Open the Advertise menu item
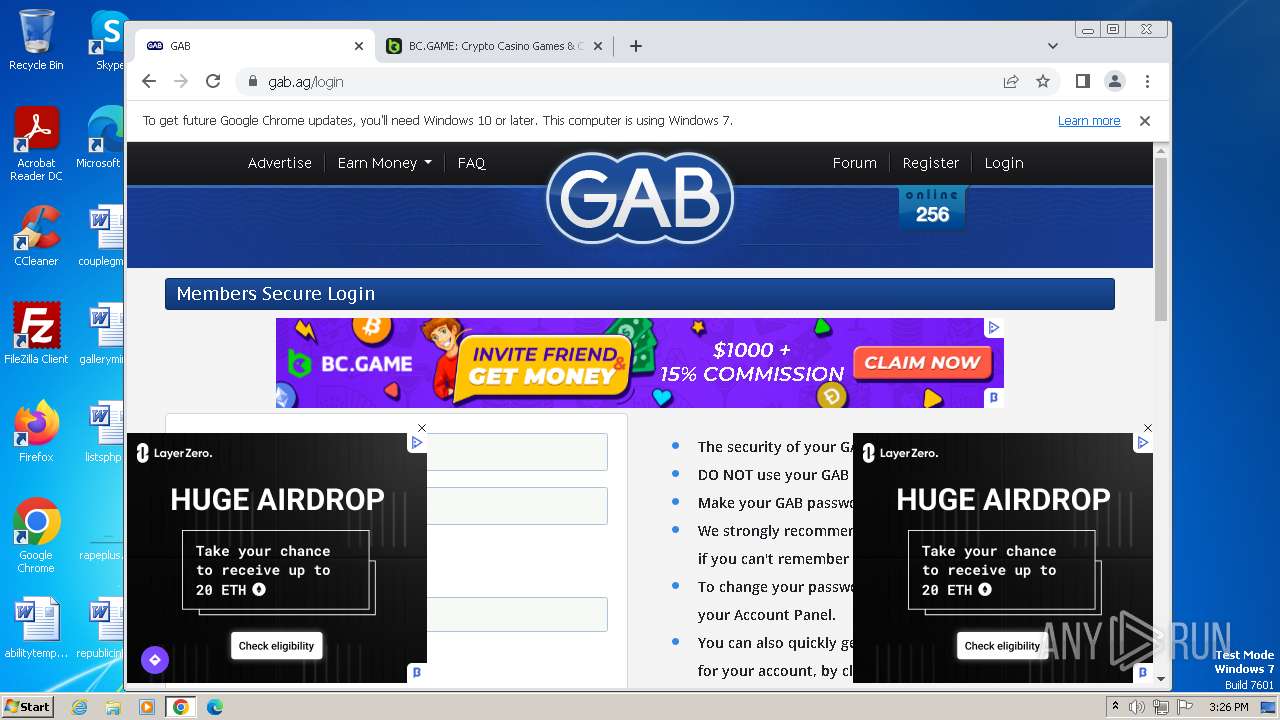 [x=280, y=163]
